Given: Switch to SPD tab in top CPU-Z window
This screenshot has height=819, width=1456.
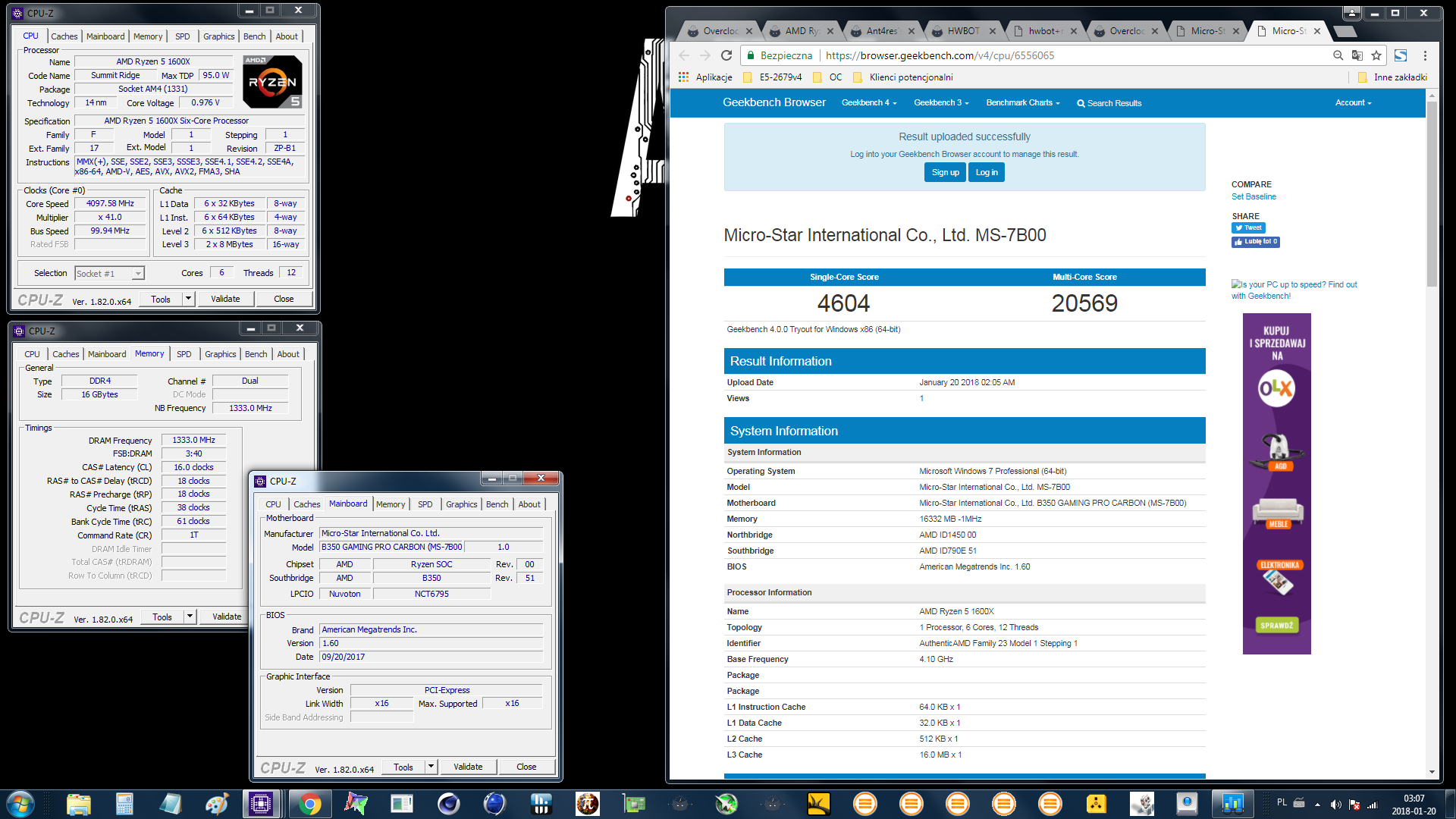Looking at the screenshot, I should coord(183,36).
